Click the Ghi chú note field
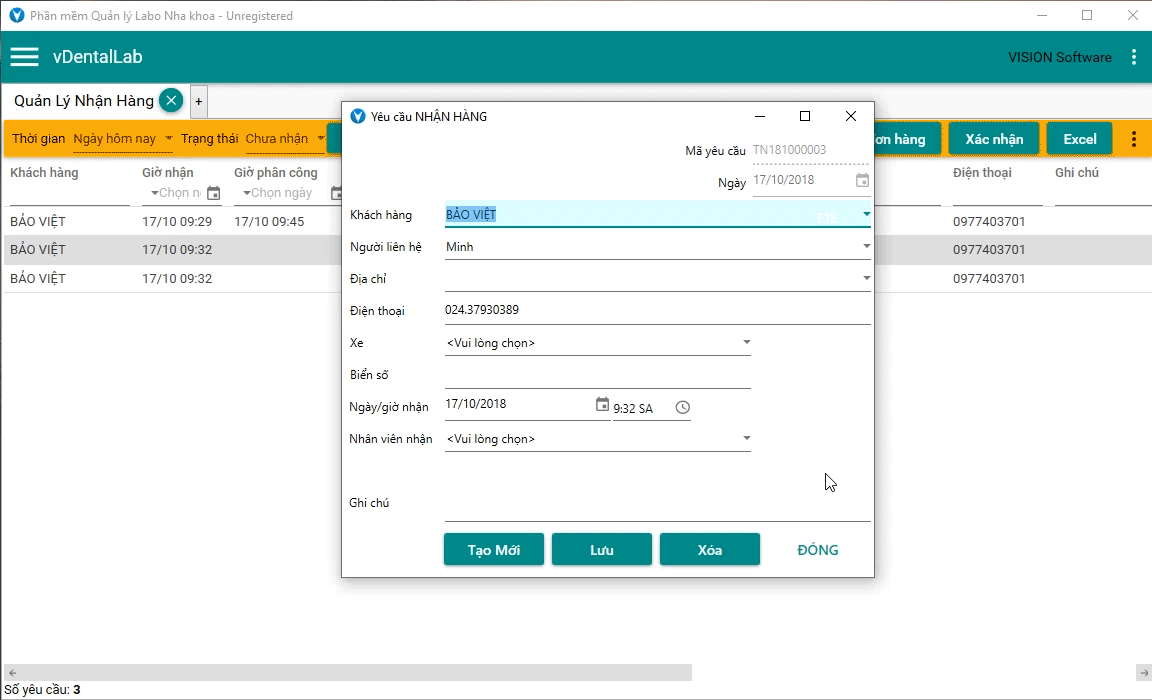Viewport: 1152px width, 700px height. 658,504
